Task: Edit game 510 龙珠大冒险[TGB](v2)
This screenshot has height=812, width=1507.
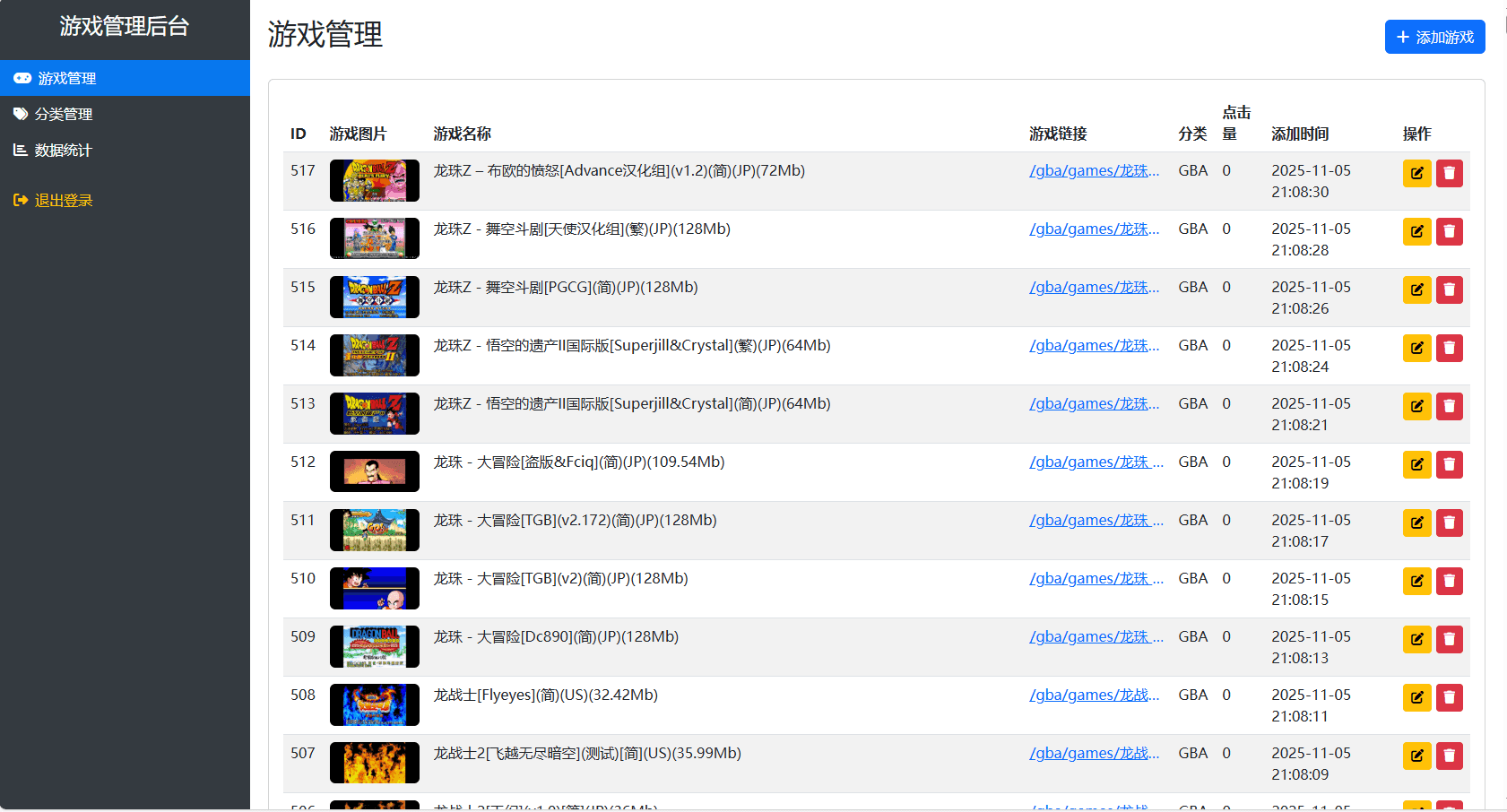Action: [1416, 581]
